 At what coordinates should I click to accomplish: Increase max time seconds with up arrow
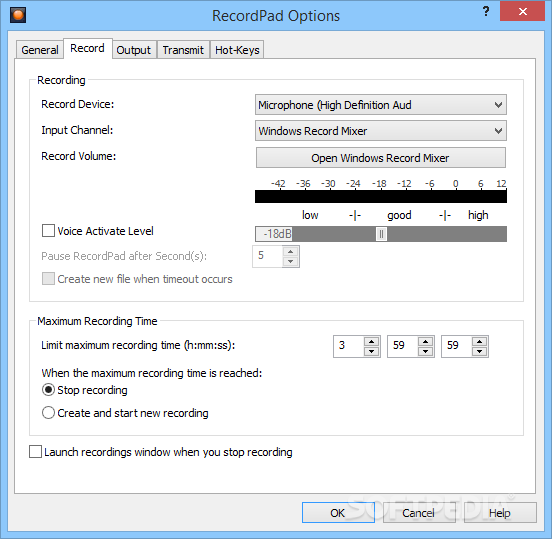(x=479, y=341)
